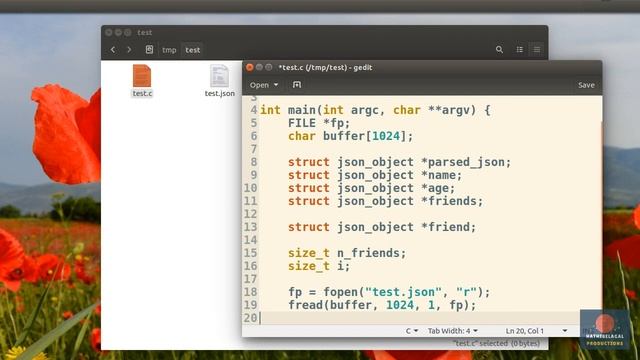This screenshot has width=640, height=360.
Task: Go forward in the Files window
Action: [129, 50]
